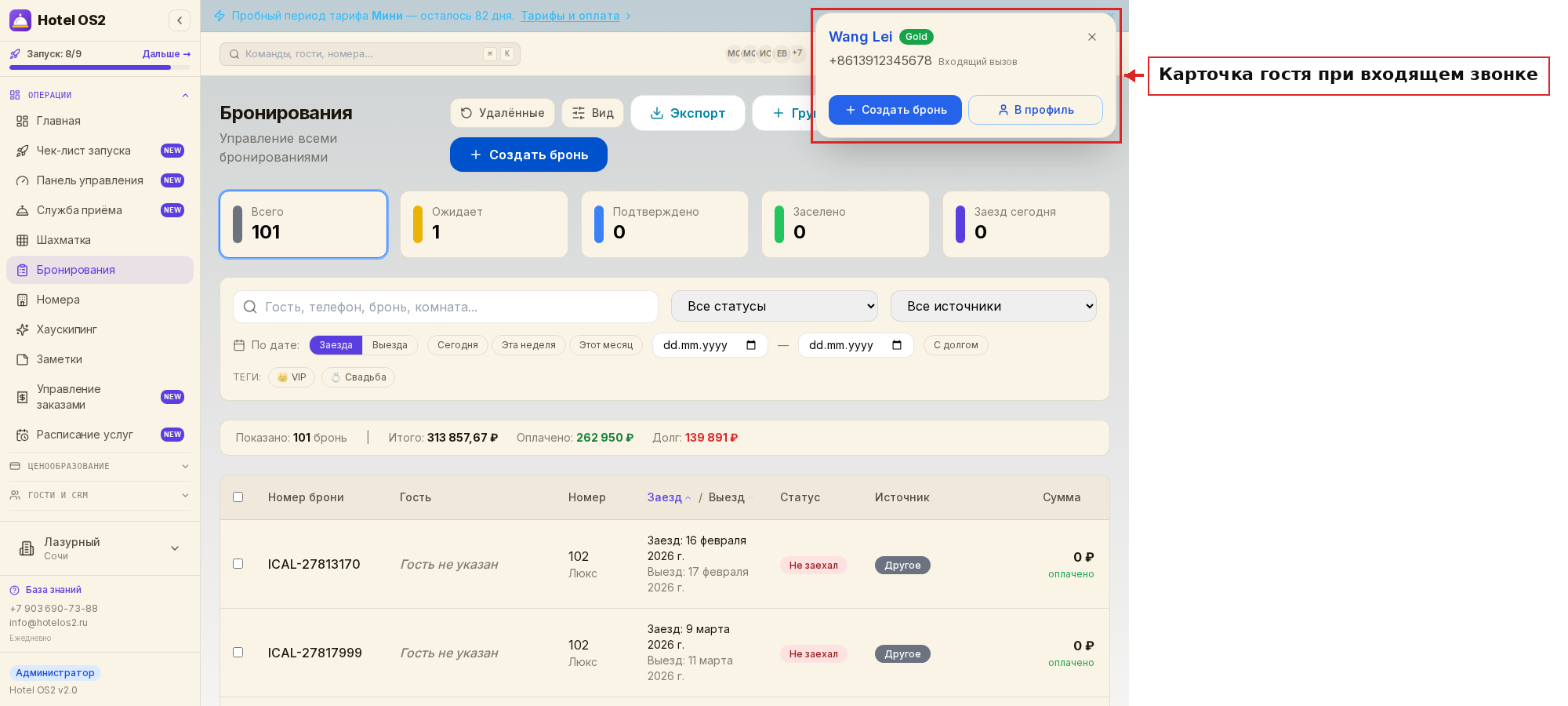The width and height of the screenshot is (1568, 706).
Task: Open the Все источники dropdown
Action: (x=993, y=306)
